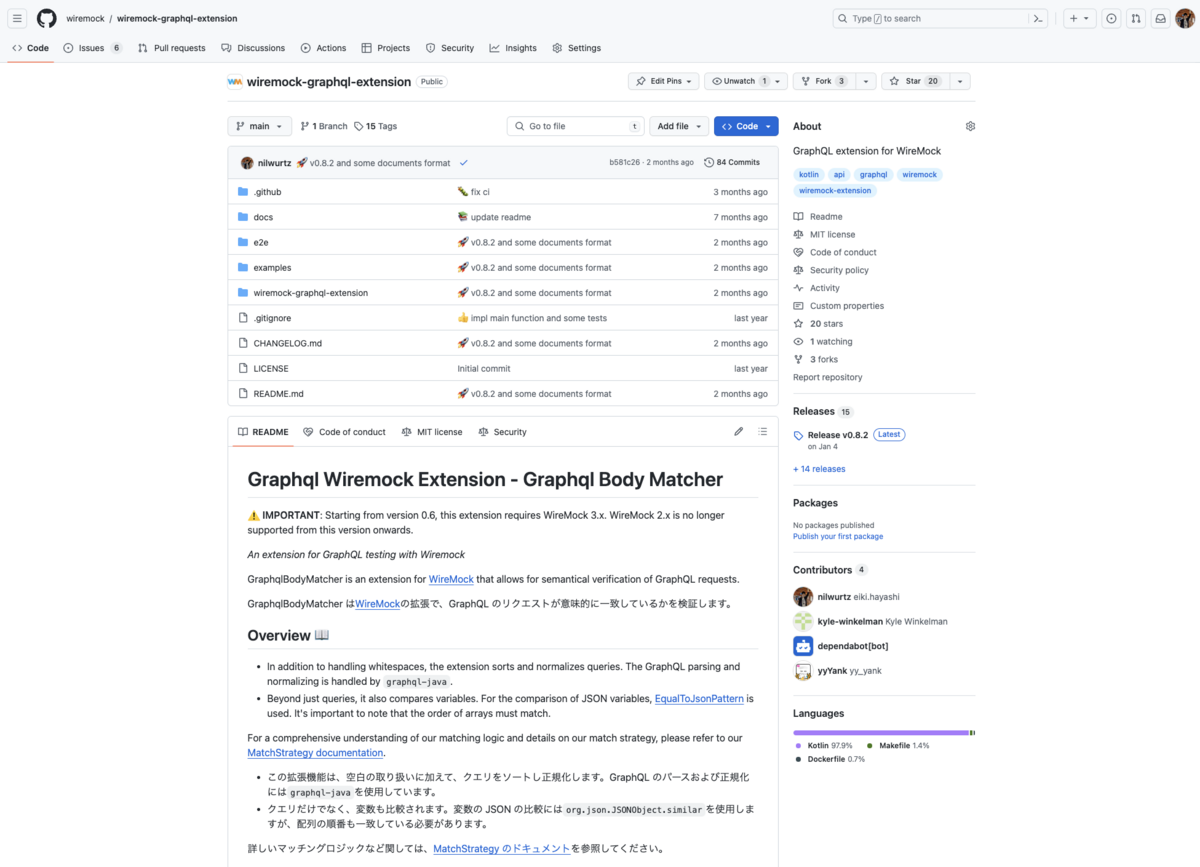The image size is (1200, 867).
Task: Star the wiremock-graphql-extension repository
Action: [x=914, y=81]
